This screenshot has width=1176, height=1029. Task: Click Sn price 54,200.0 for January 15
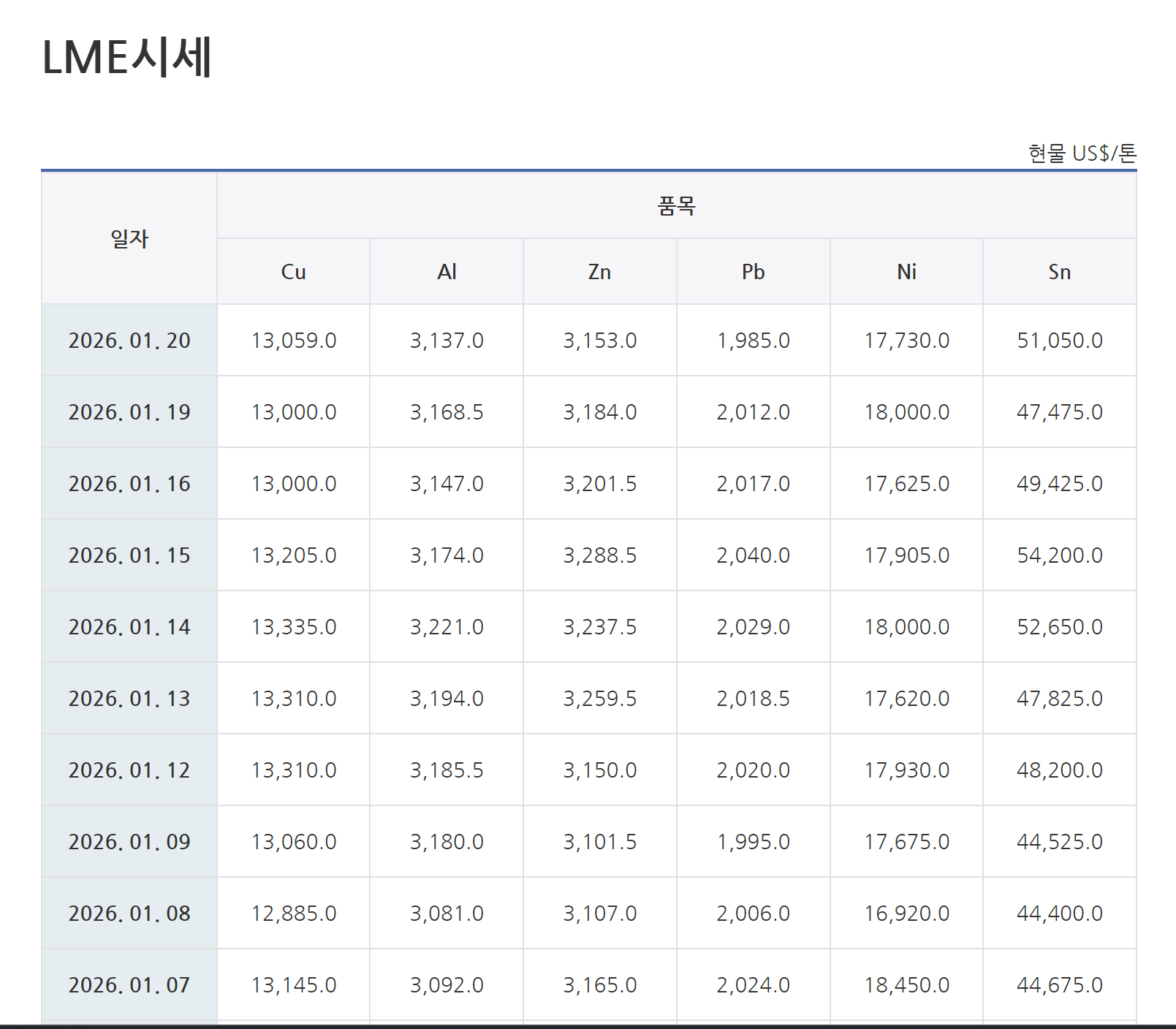[1060, 555]
